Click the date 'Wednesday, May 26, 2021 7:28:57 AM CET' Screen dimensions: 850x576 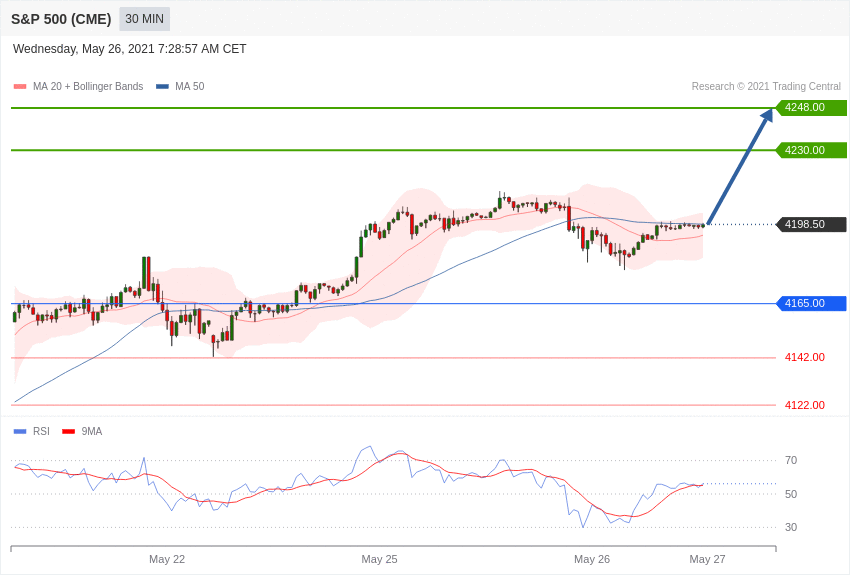(130, 49)
